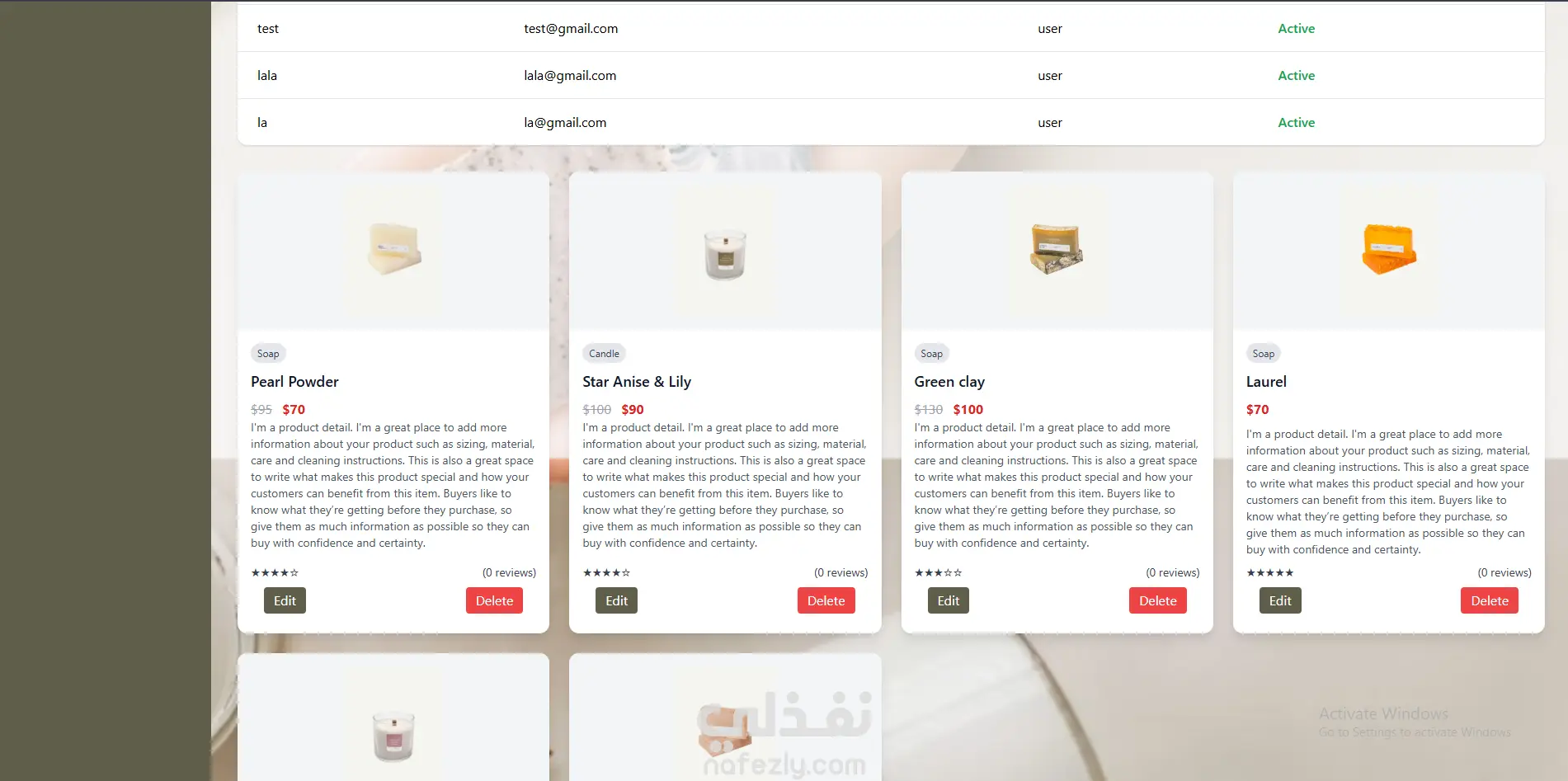The height and width of the screenshot is (781, 1568).
Task: Open the Pearl Powder soap image
Action: pyautogui.click(x=393, y=250)
